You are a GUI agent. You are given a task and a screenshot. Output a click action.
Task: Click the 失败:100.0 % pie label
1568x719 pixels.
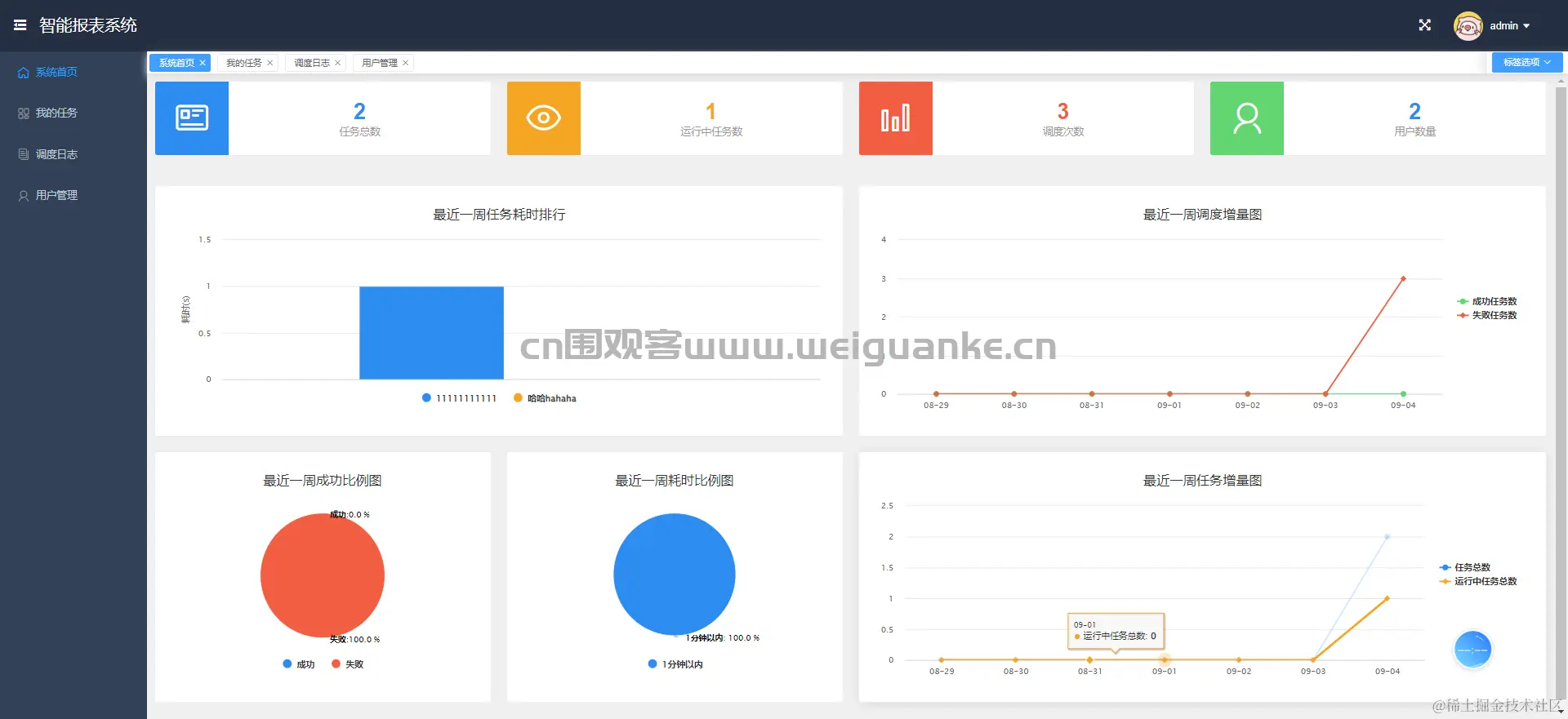(x=354, y=640)
